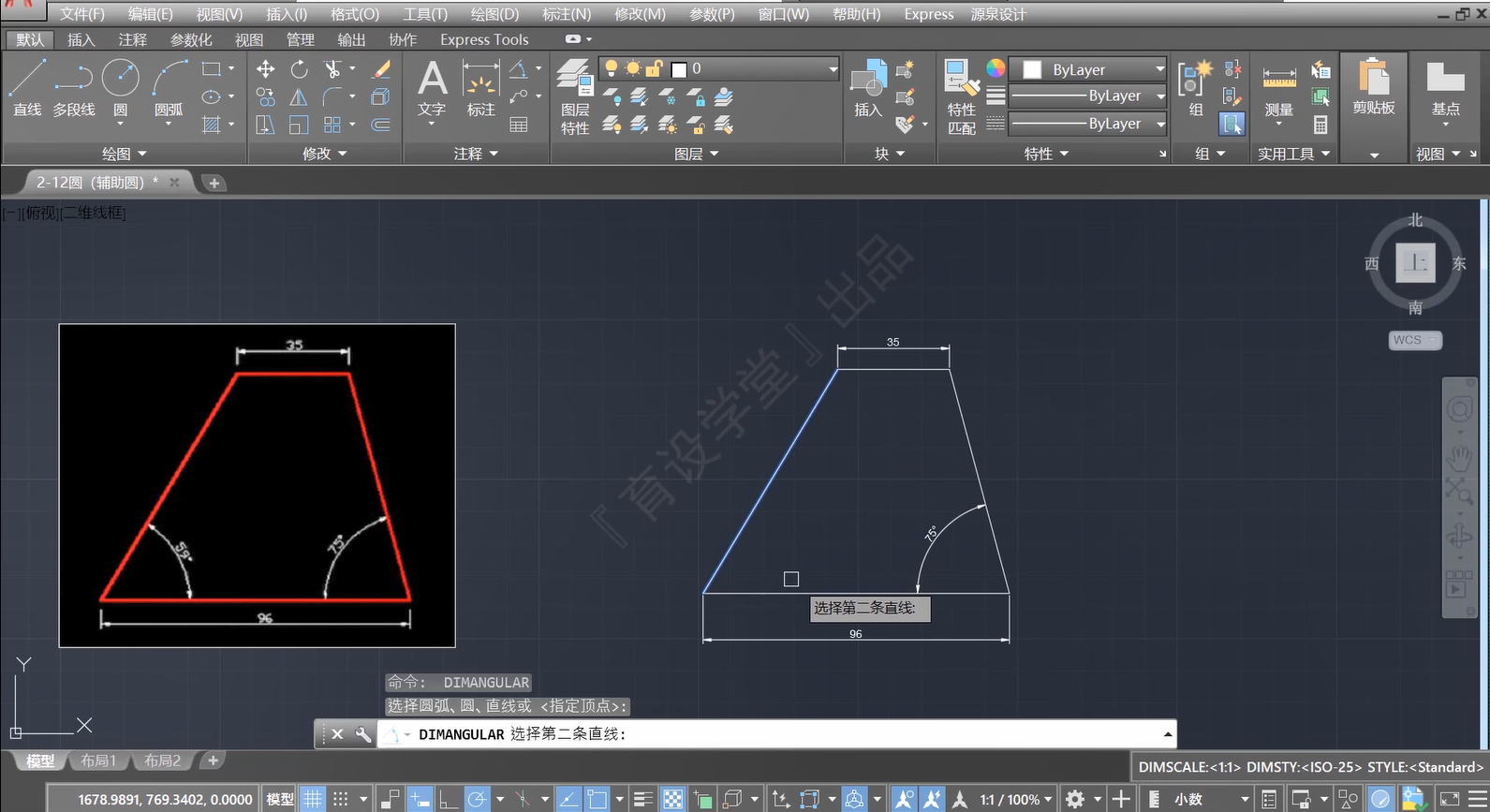This screenshot has height=812, width=1490.
Task: Click the ViewCube 上 top face
Action: pos(1415,262)
